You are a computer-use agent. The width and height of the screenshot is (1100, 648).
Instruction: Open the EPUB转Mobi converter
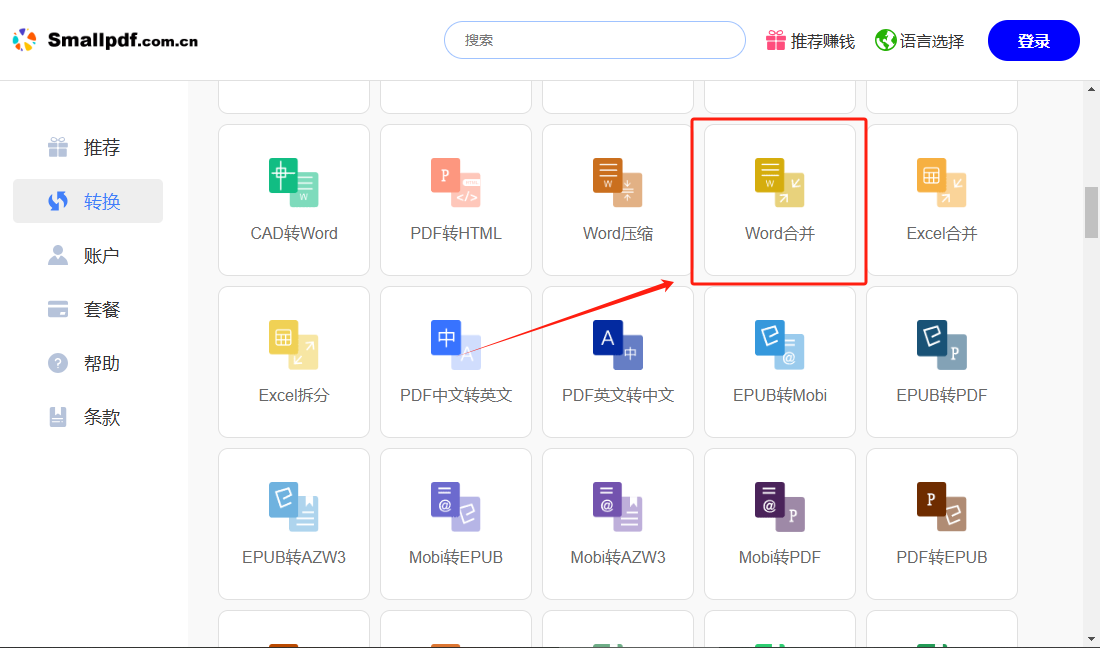coord(779,362)
